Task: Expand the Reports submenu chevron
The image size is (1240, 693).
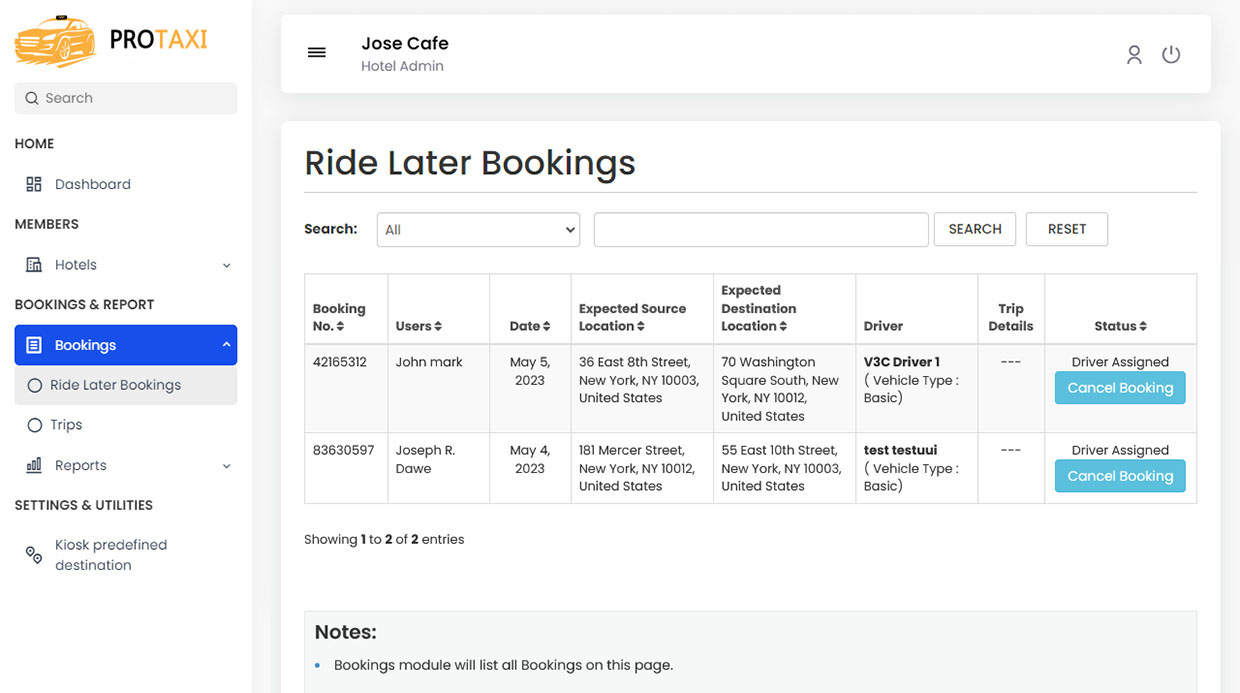Action: click(226, 466)
